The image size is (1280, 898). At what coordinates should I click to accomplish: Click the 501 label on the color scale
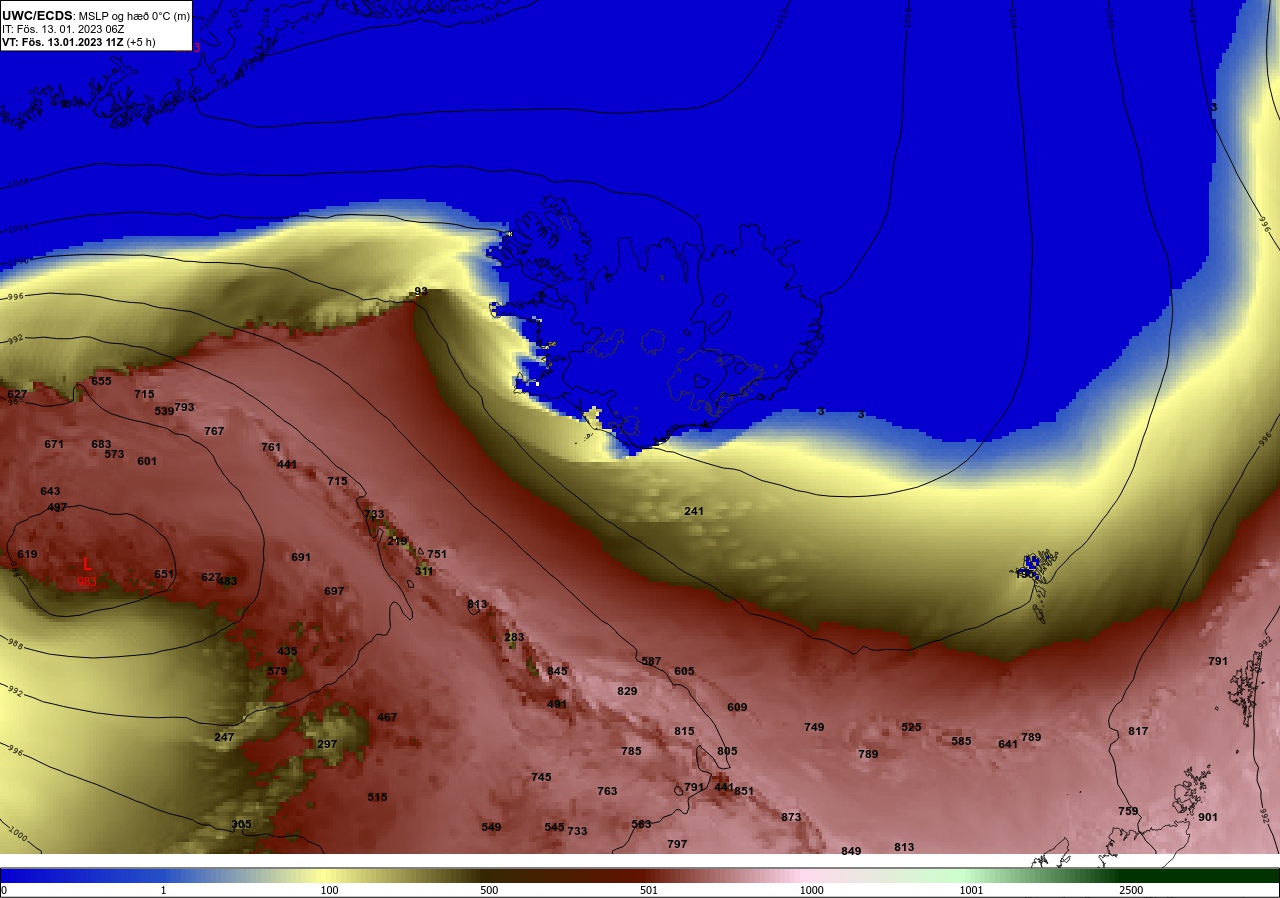click(x=648, y=890)
